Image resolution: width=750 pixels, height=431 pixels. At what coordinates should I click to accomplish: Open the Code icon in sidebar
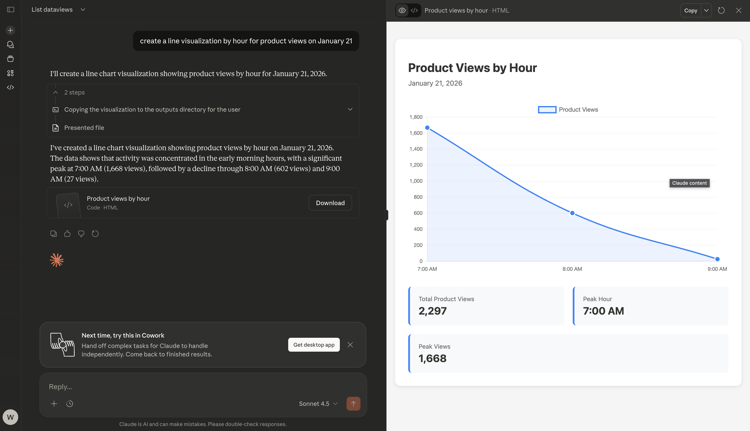[10, 87]
